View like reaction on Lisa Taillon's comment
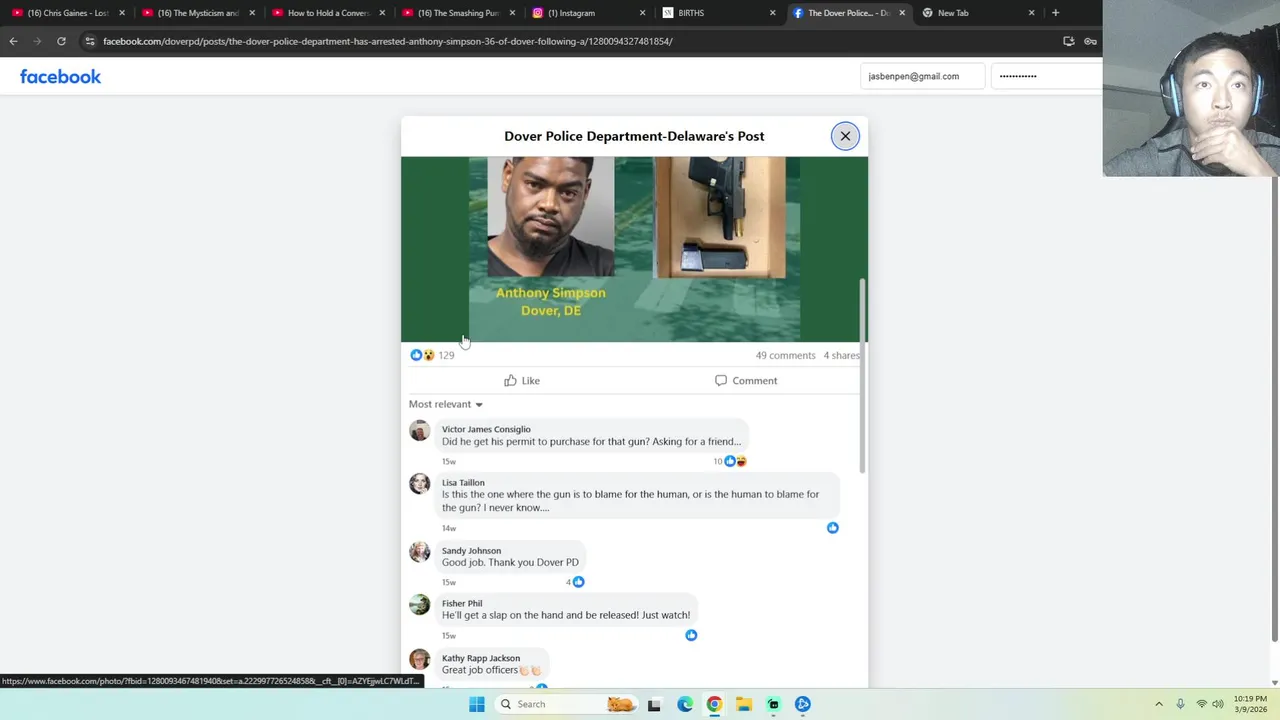Viewport: 1280px width, 720px height. pos(832,527)
